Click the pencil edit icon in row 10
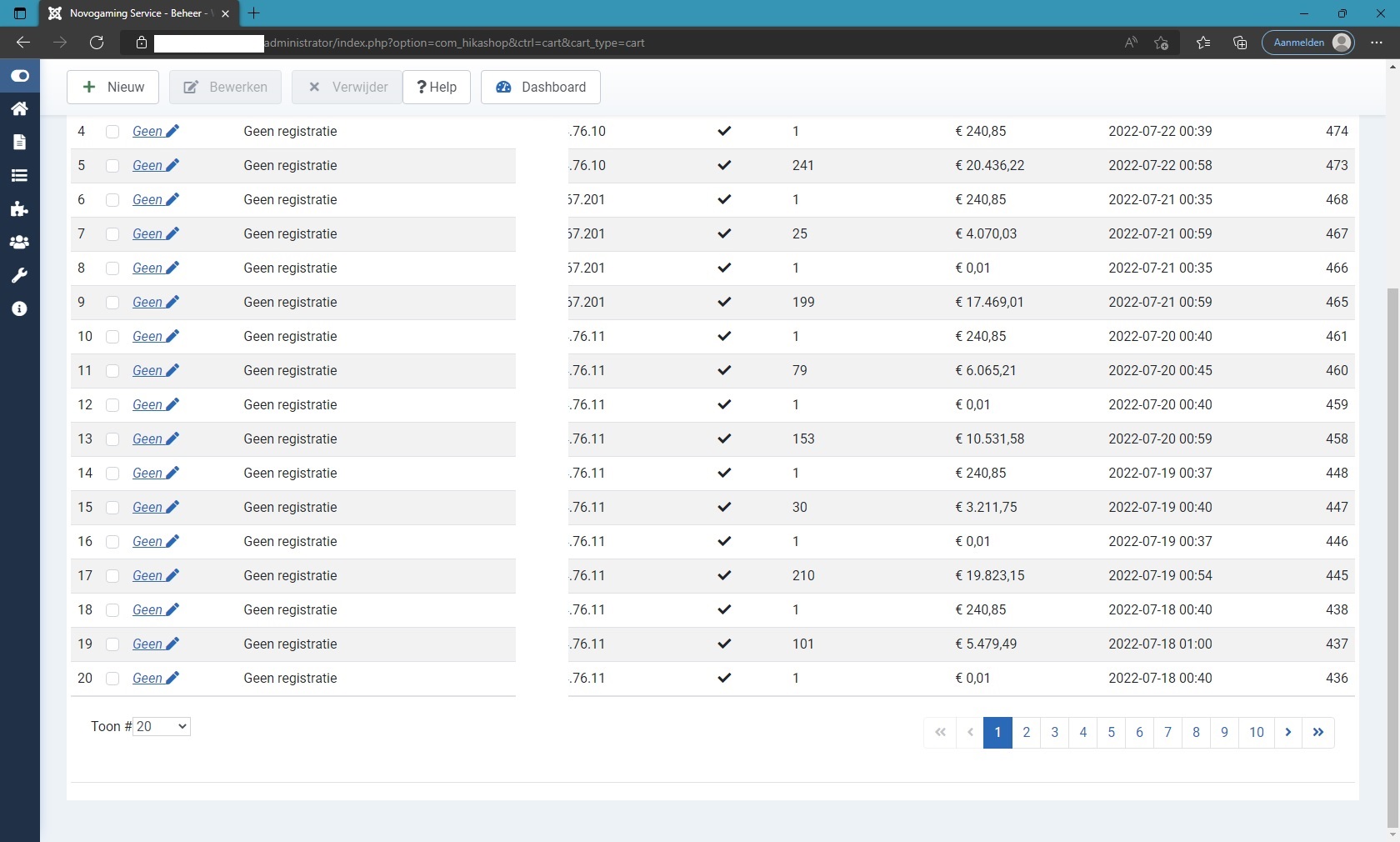1400x842 pixels. tap(172, 336)
